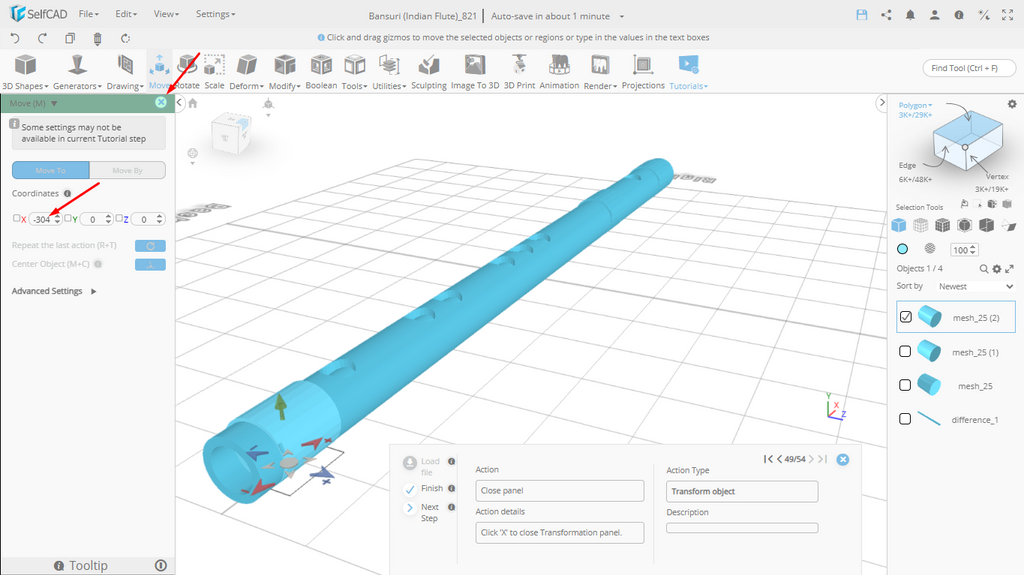Image resolution: width=1024 pixels, height=575 pixels.
Task: Pick the light blue object color swatch
Action: (902, 249)
